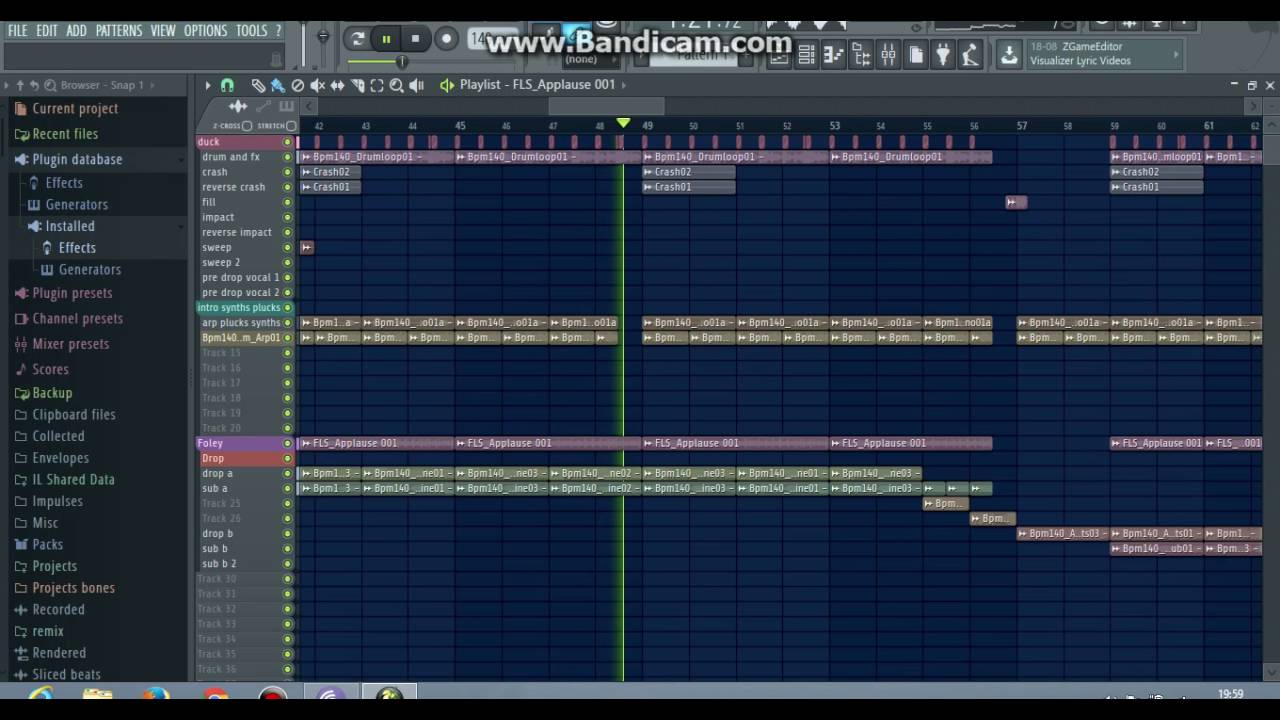The height and width of the screenshot is (720, 1280).
Task: Open the OPTIONS menu
Action: 206,31
